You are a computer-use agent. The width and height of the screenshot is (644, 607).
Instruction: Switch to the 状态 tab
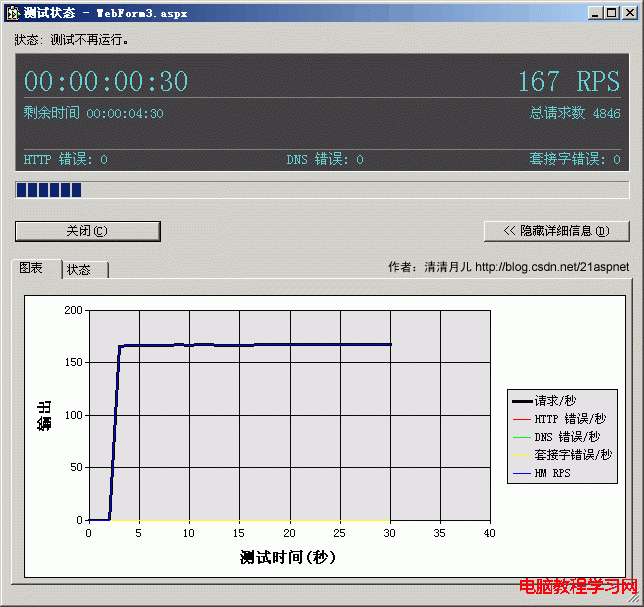coord(85,270)
